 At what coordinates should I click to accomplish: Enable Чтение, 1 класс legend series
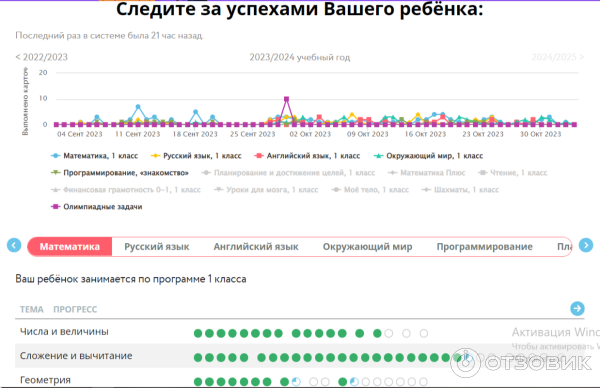tap(513, 173)
